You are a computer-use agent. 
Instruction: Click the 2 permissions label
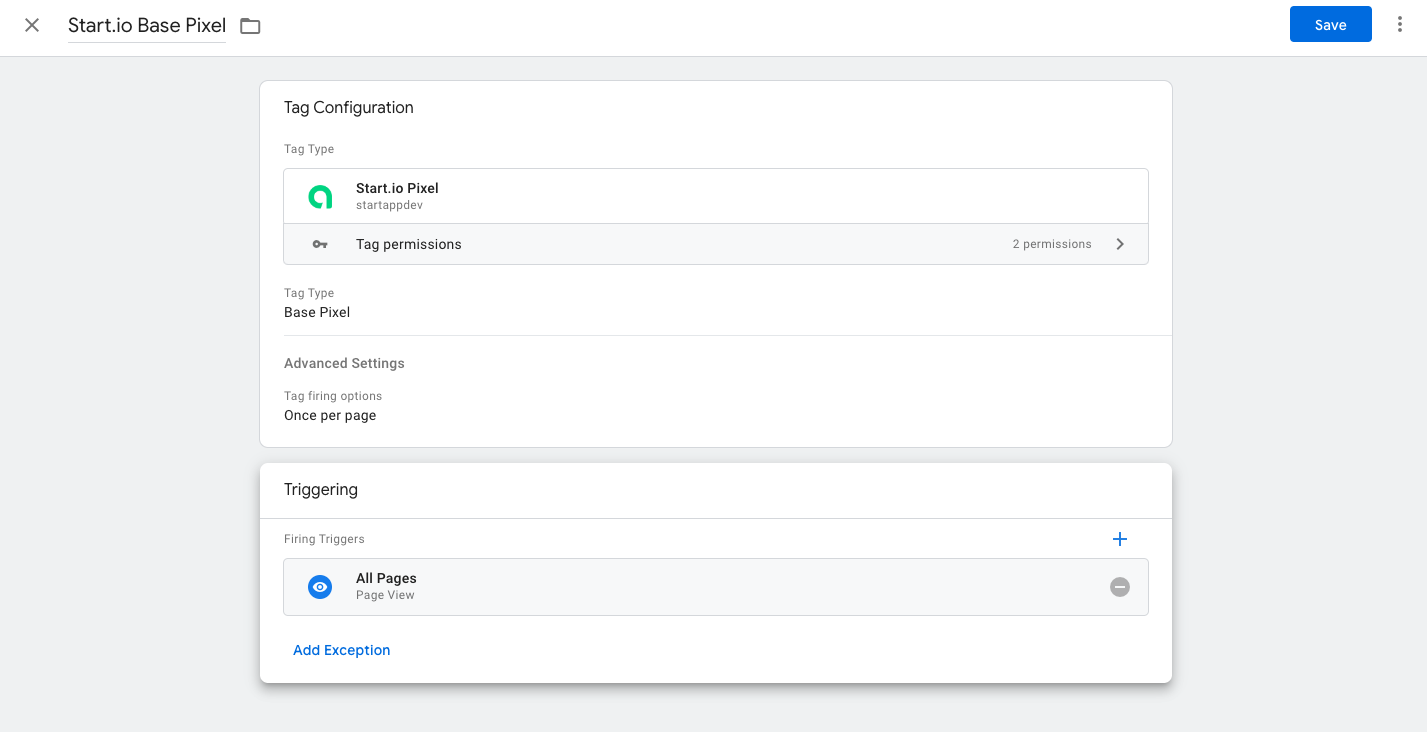(x=1052, y=244)
